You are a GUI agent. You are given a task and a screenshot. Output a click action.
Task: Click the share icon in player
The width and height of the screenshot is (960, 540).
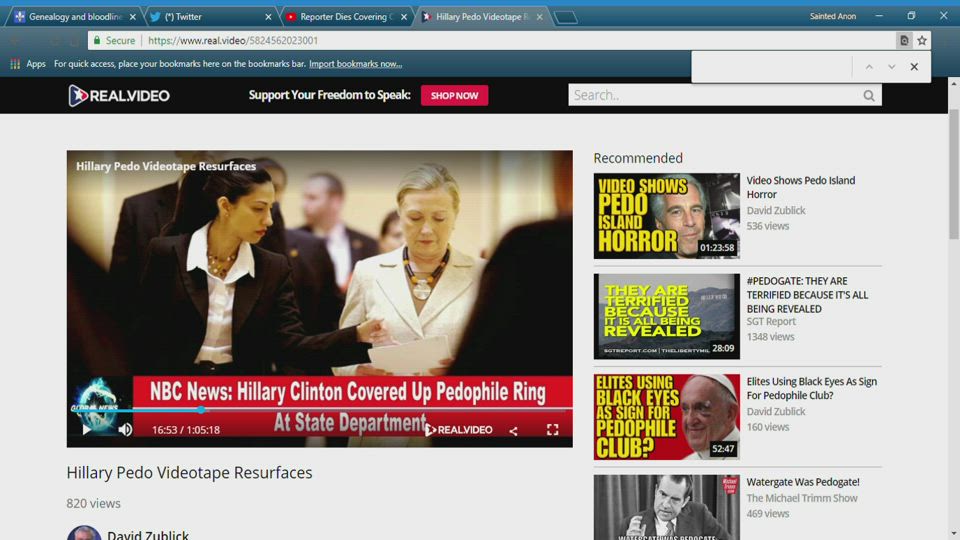coord(513,431)
